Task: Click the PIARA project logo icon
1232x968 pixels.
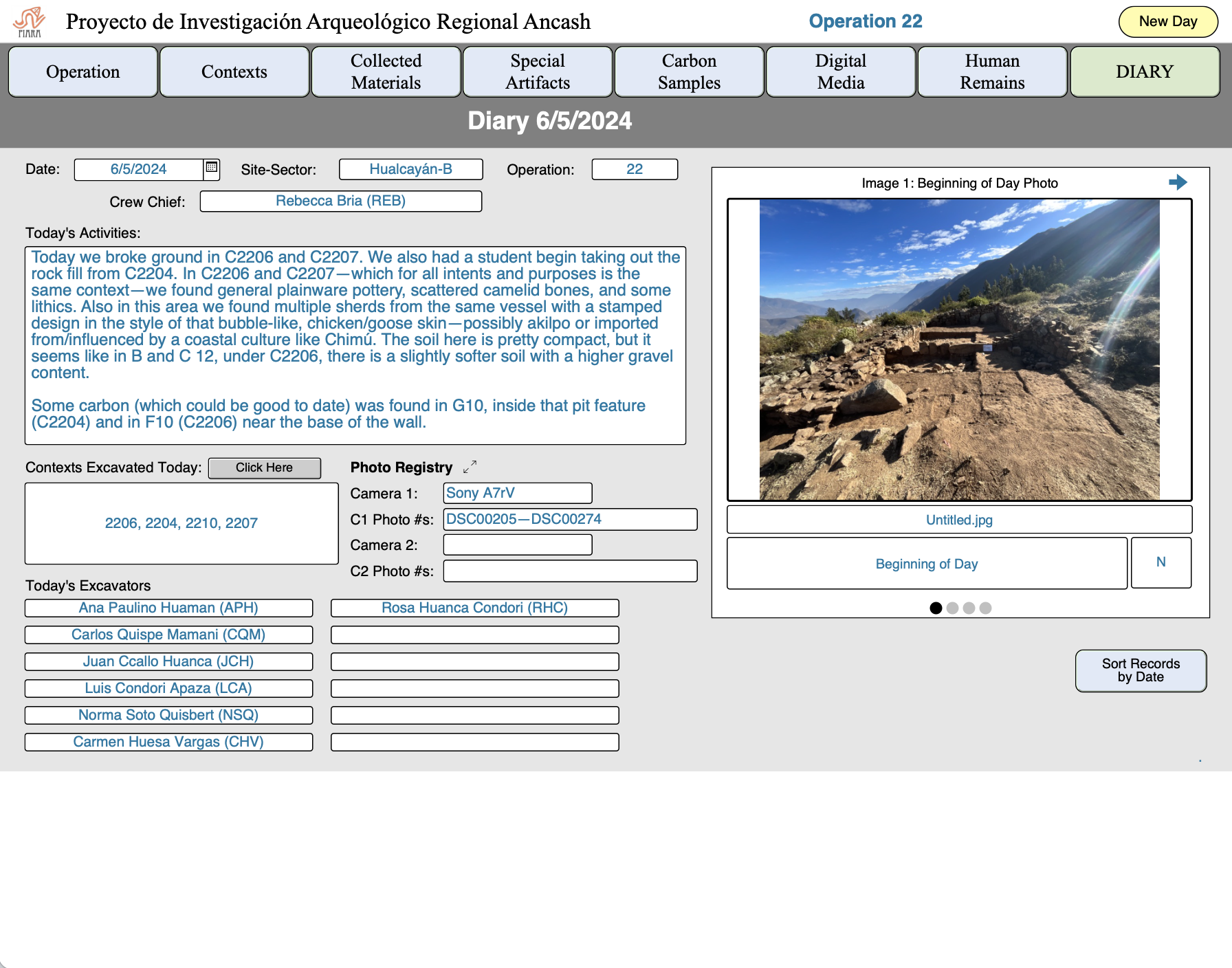Action: tap(29, 22)
